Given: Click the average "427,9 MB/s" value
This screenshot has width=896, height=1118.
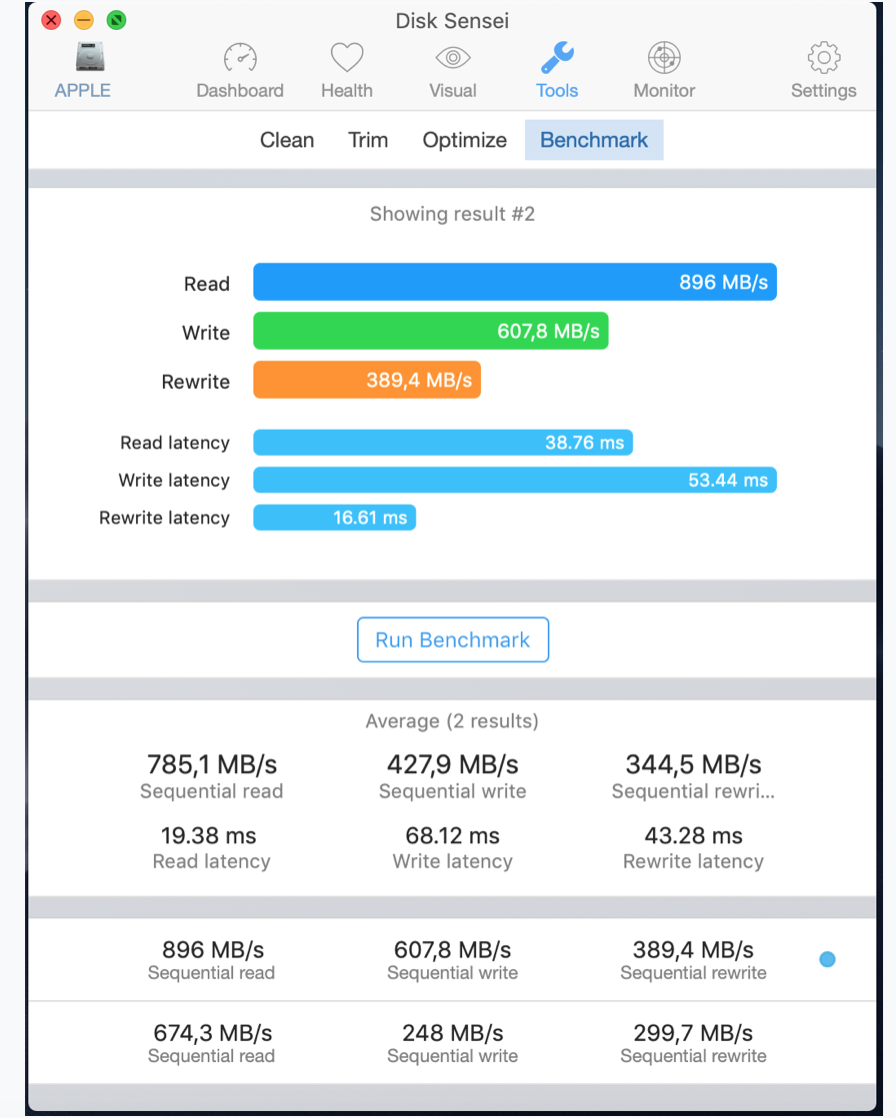Looking at the screenshot, I should (x=453, y=764).
